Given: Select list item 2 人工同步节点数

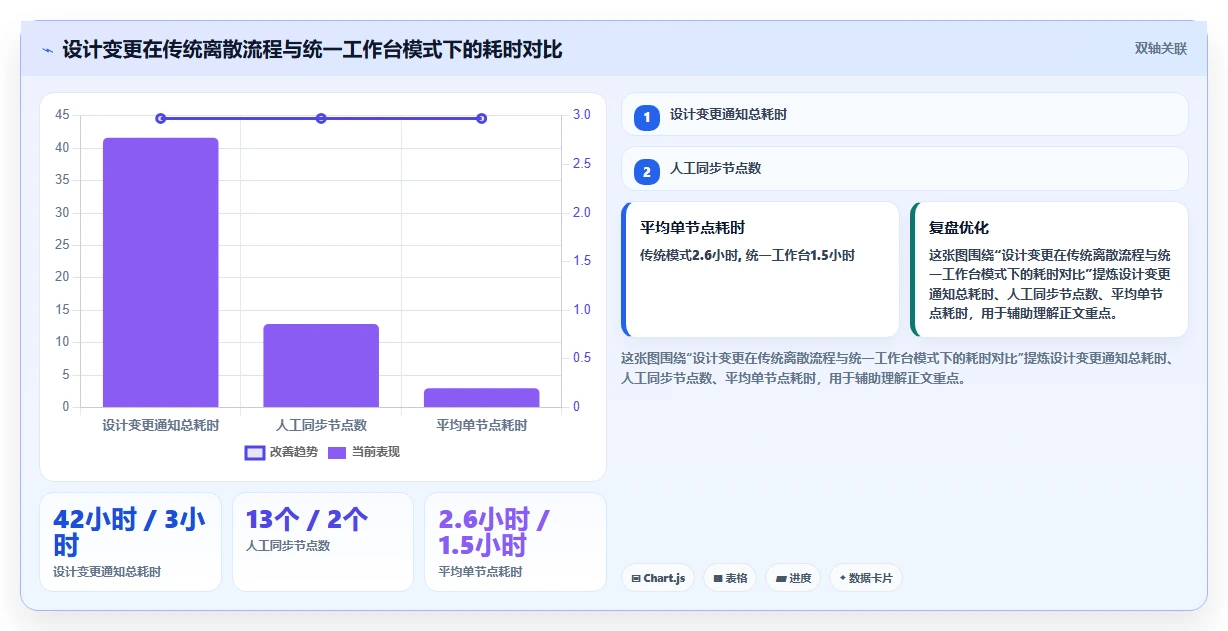Looking at the screenshot, I should pyautogui.click(x=904, y=169).
